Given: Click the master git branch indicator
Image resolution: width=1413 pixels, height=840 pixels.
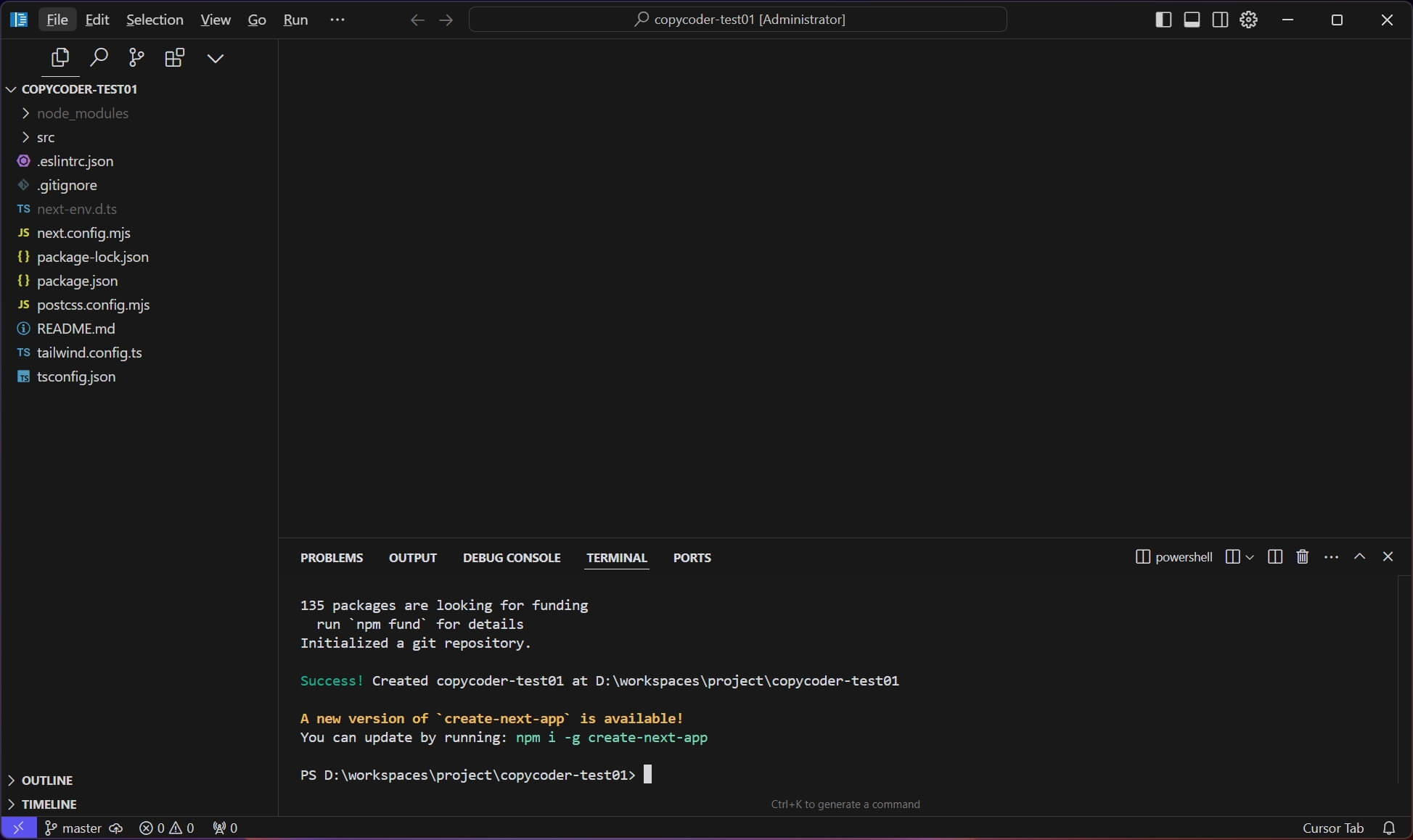Looking at the screenshot, I should click(x=73, y=828).
